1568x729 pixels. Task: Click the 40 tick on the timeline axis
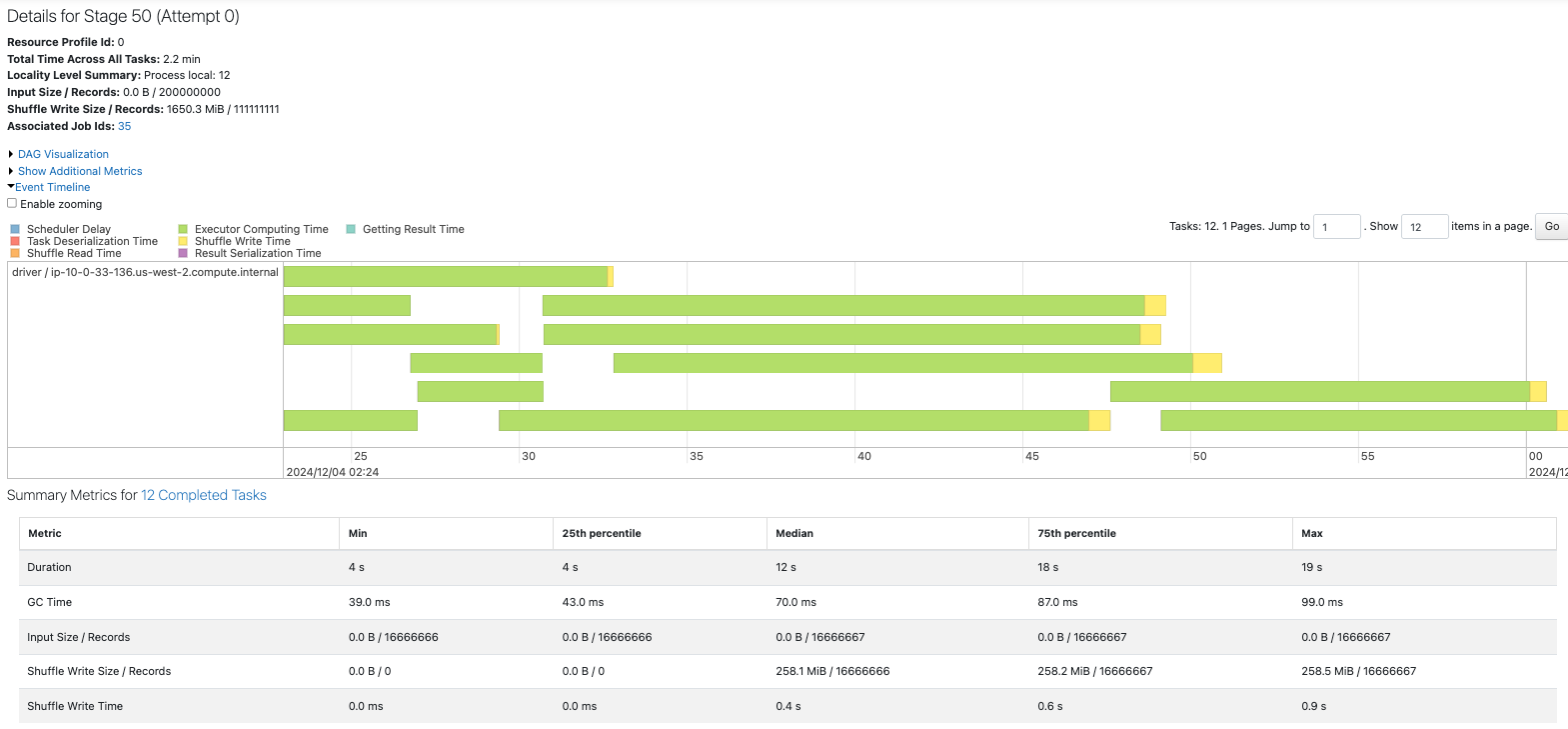(x=864, y=456)
